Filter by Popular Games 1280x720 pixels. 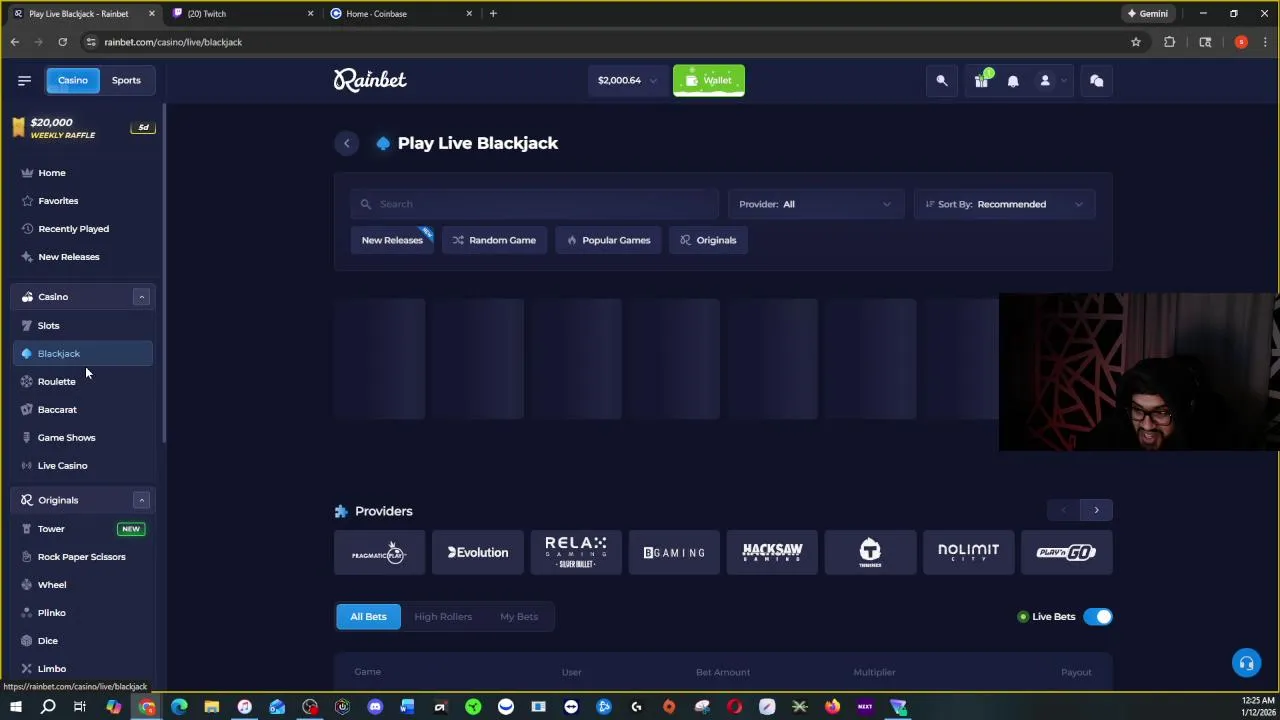pos(608,240)
